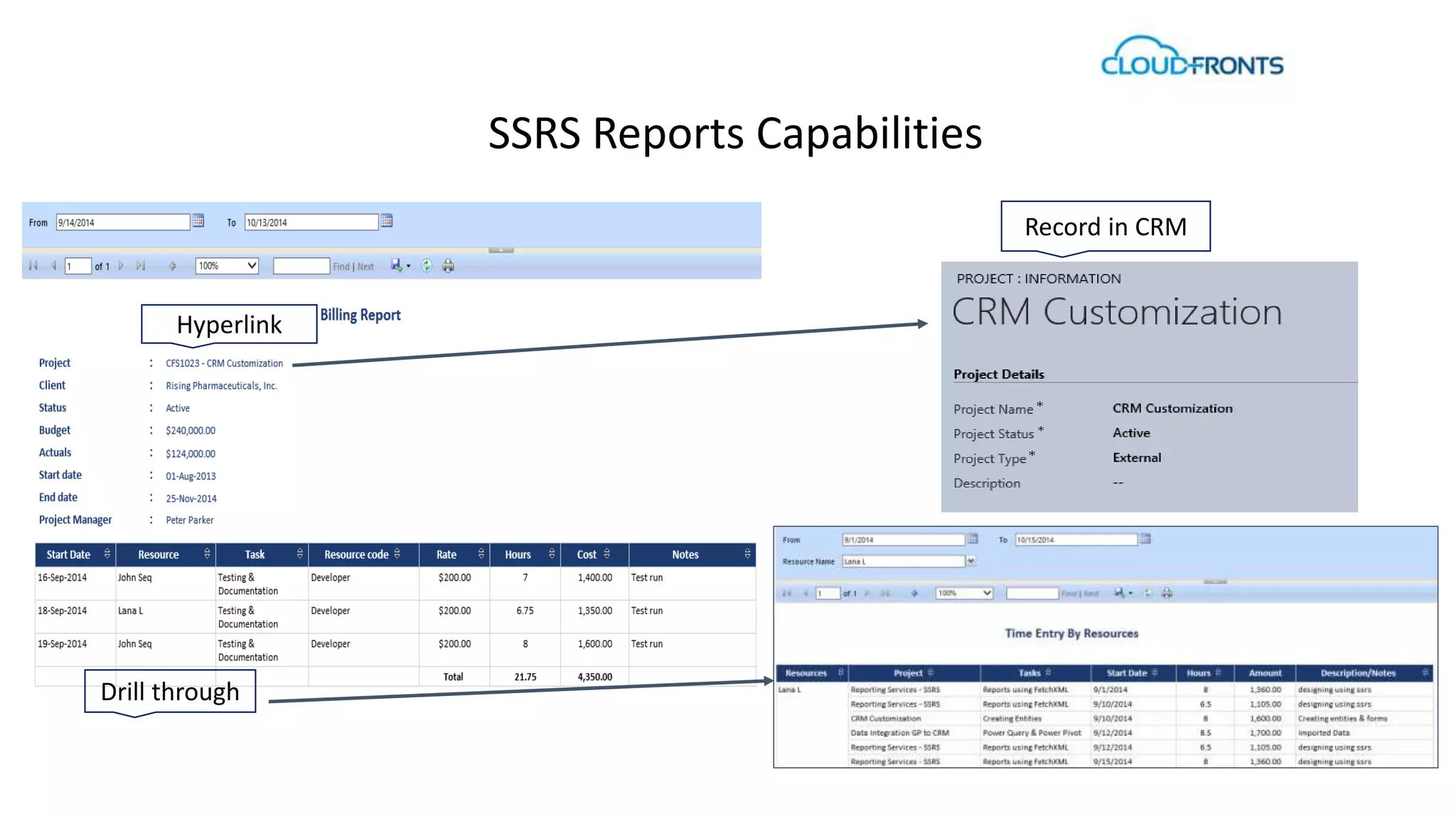Sort Billing table by Resource column
Viewport: 1456px width, 819px height.
pos(207,554)
